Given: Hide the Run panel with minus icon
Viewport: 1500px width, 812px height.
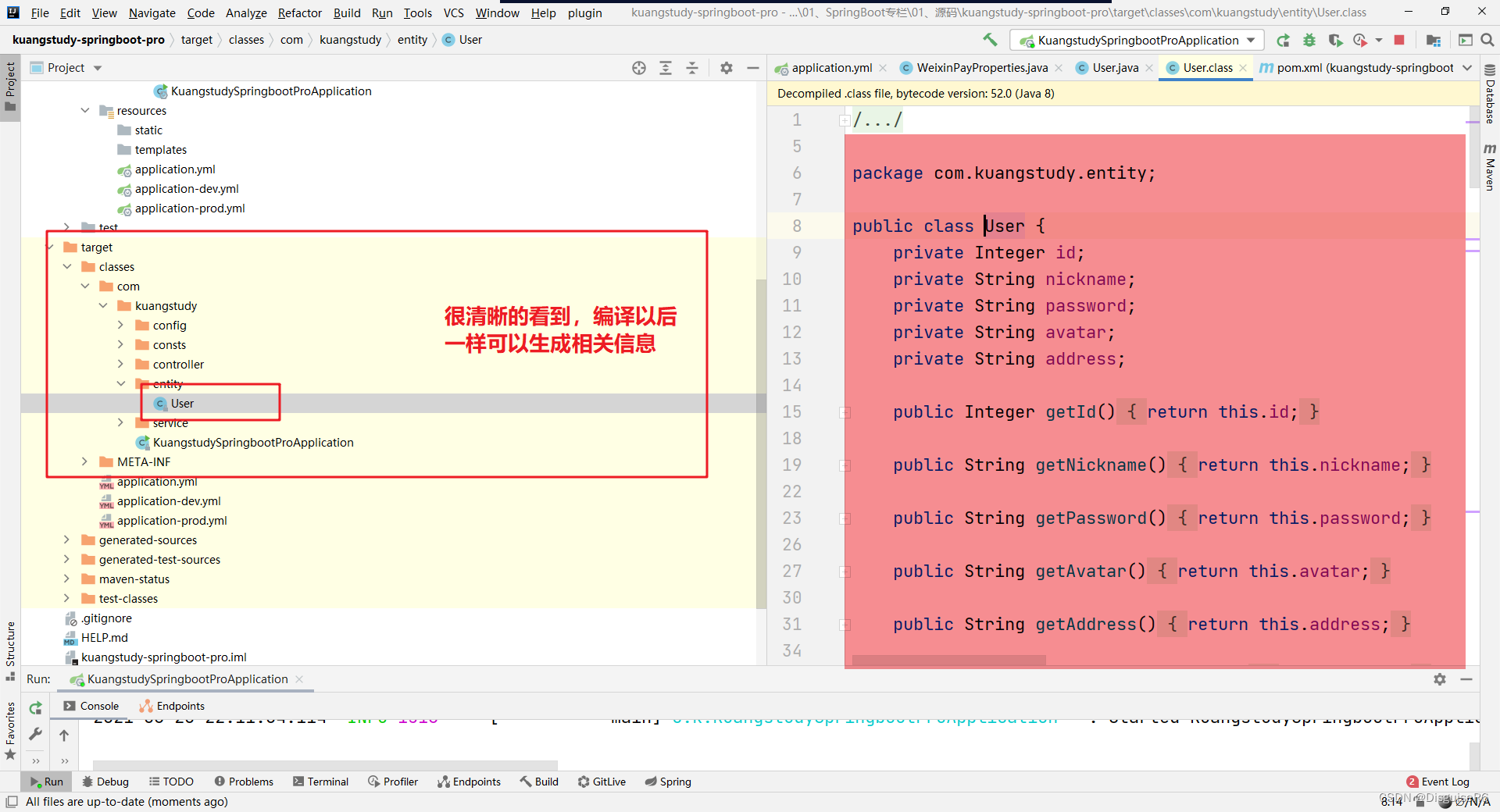Looking at the screenshot, I should [x=1466, y=679].
